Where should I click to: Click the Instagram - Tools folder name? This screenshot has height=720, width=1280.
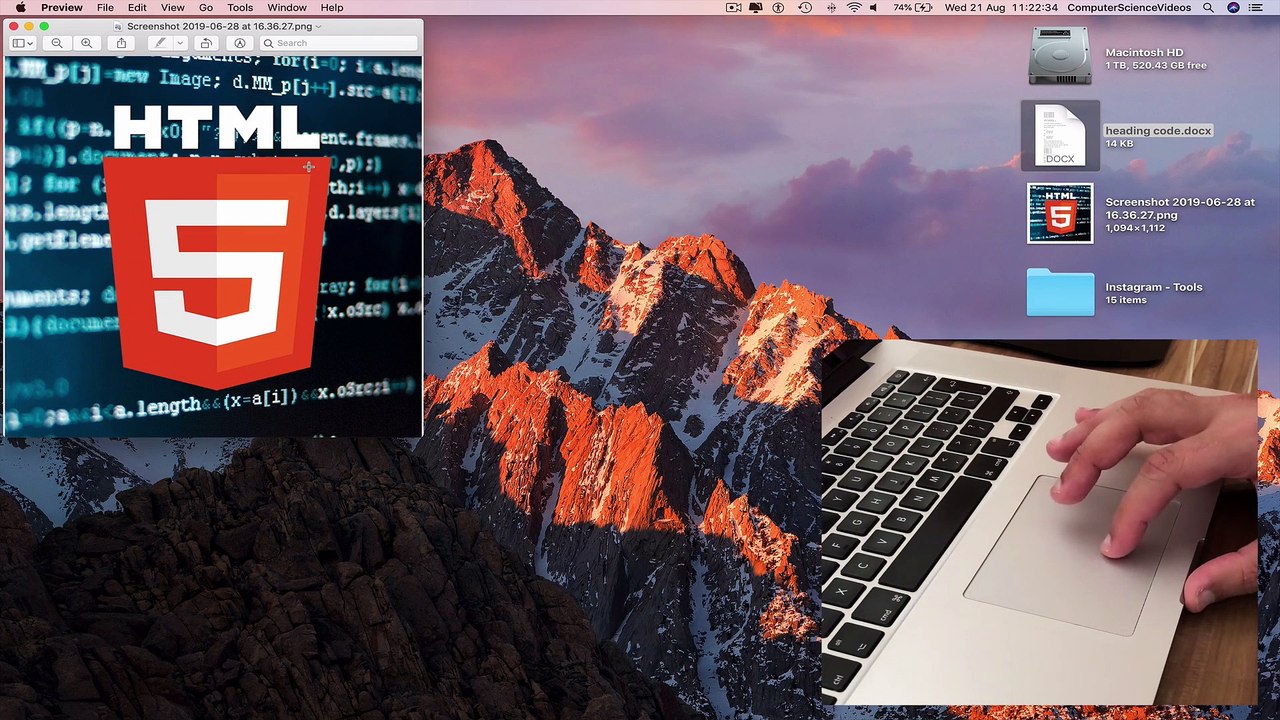click(1154, 287)
